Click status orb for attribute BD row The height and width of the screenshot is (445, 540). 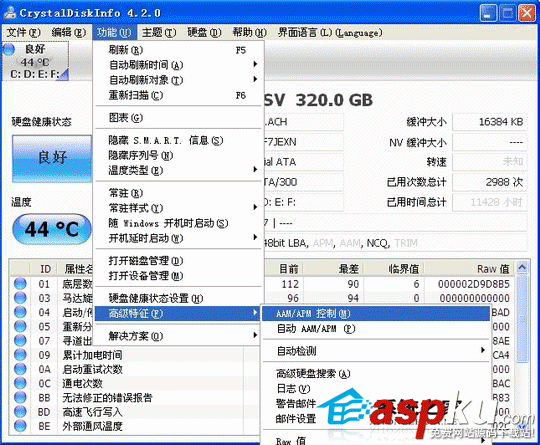tap(20, 412)
